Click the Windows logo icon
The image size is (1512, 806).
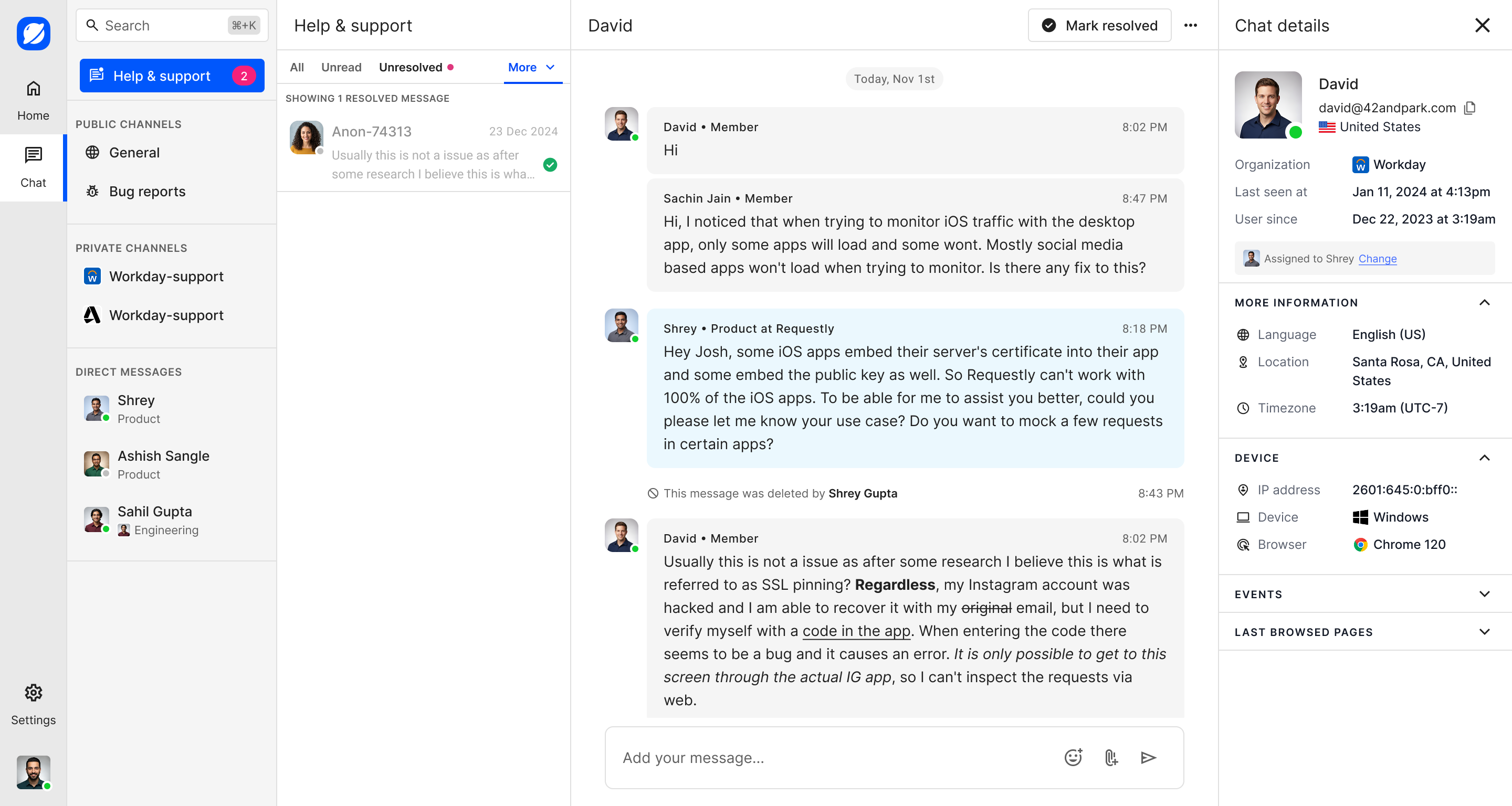[x=1360, y=517]
